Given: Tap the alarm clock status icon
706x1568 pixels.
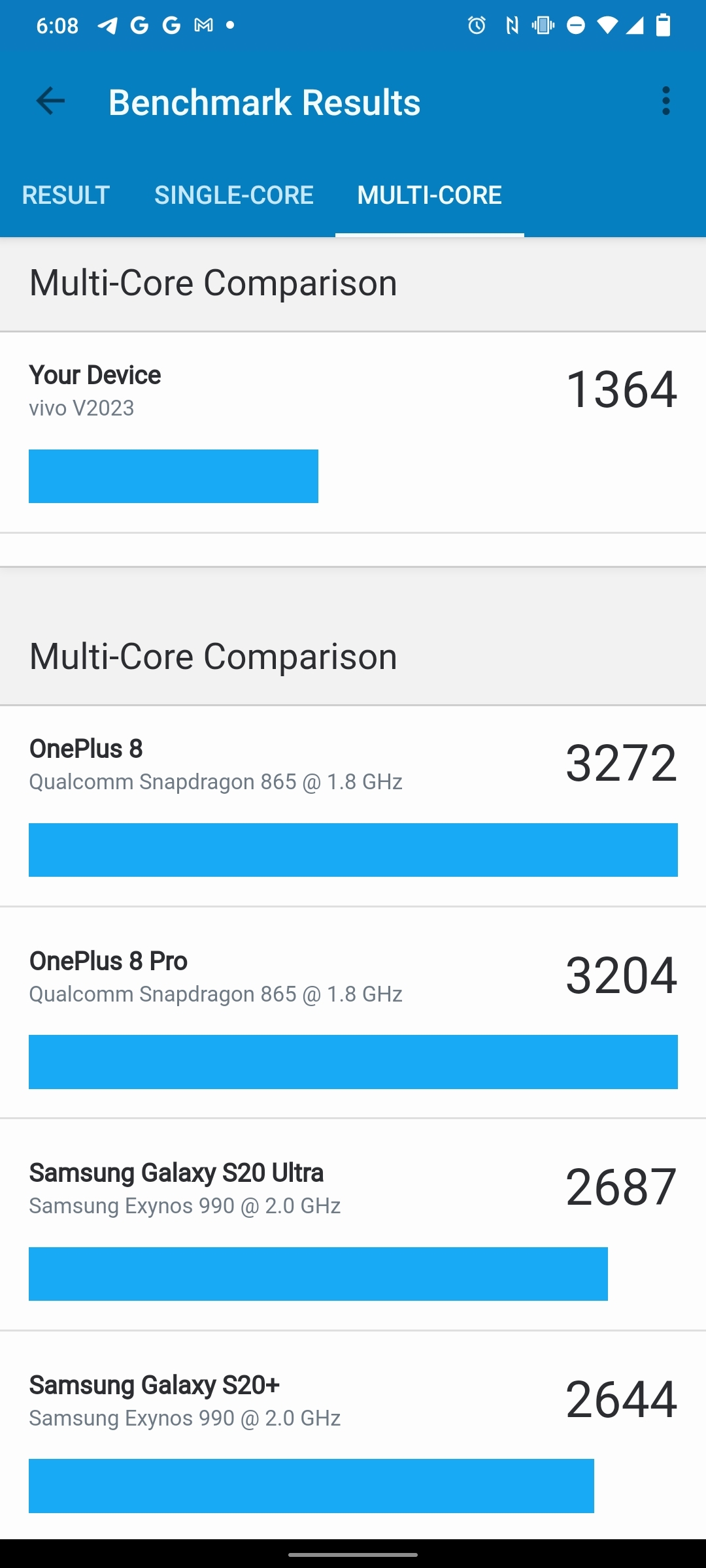Looking at the screenshot, I should tap(477, 25).
